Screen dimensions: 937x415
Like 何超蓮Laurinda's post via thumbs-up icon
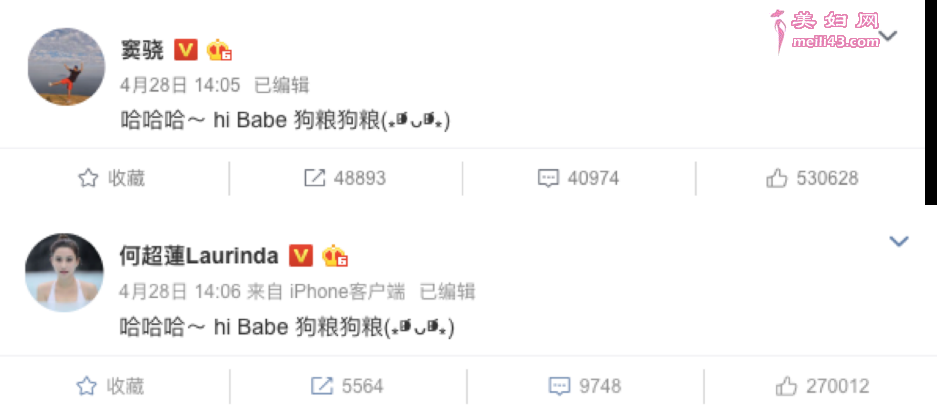pyautogui.click(x=786, y=386)
